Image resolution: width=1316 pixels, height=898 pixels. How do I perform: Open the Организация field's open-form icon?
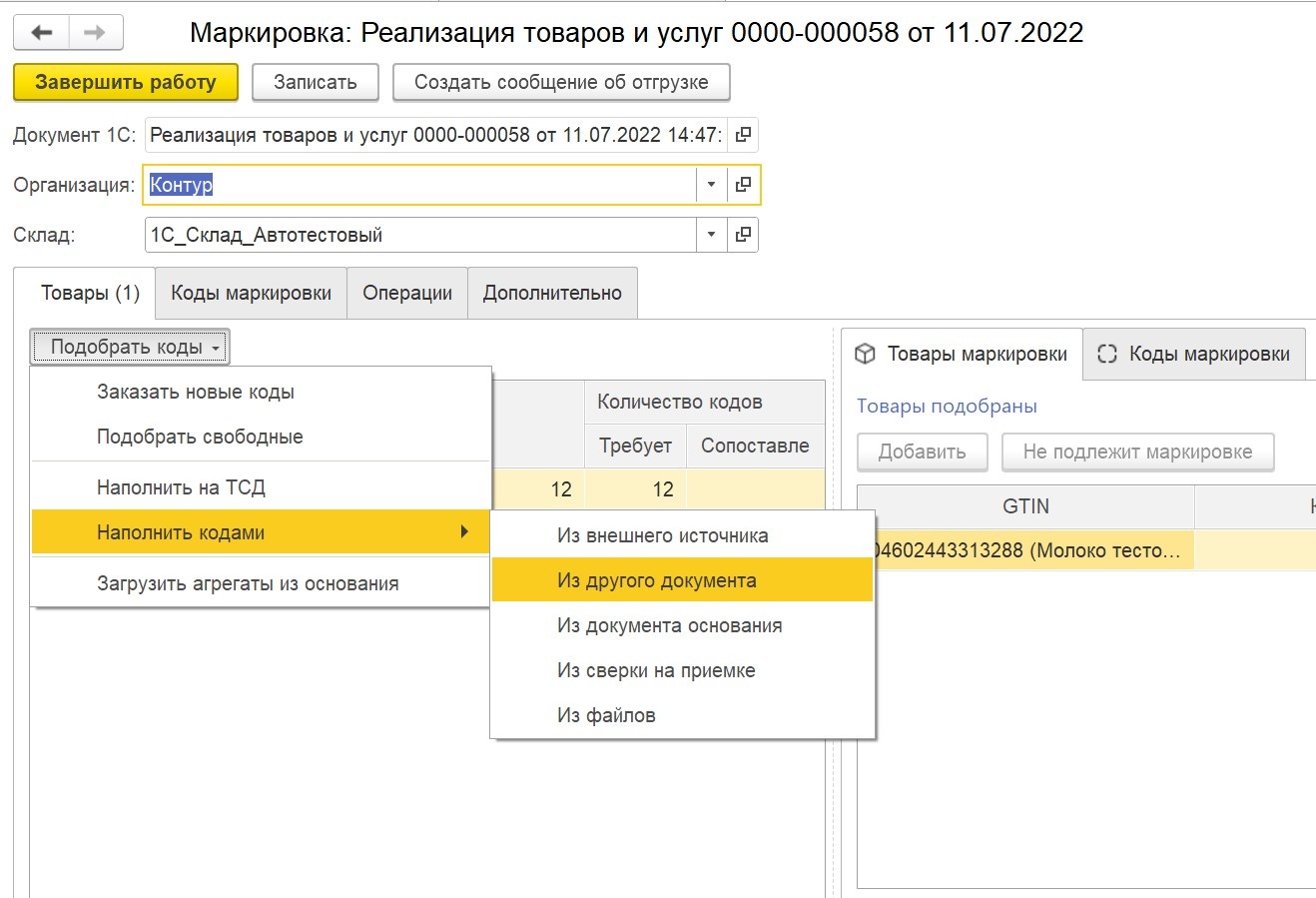click(x=743, y=185)
